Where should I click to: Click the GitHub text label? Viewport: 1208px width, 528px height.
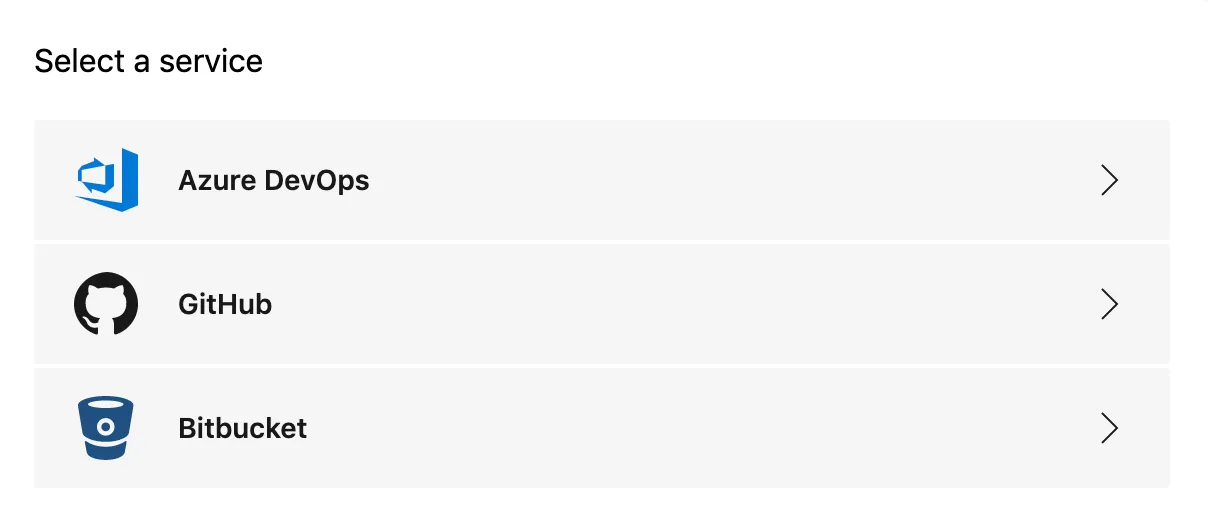tap(225, 304)
